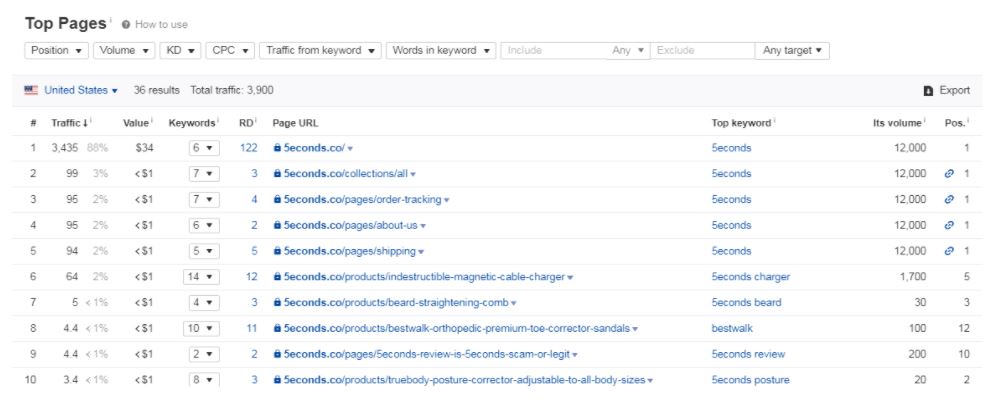Sort by Its volume column header

pos(895,123)
